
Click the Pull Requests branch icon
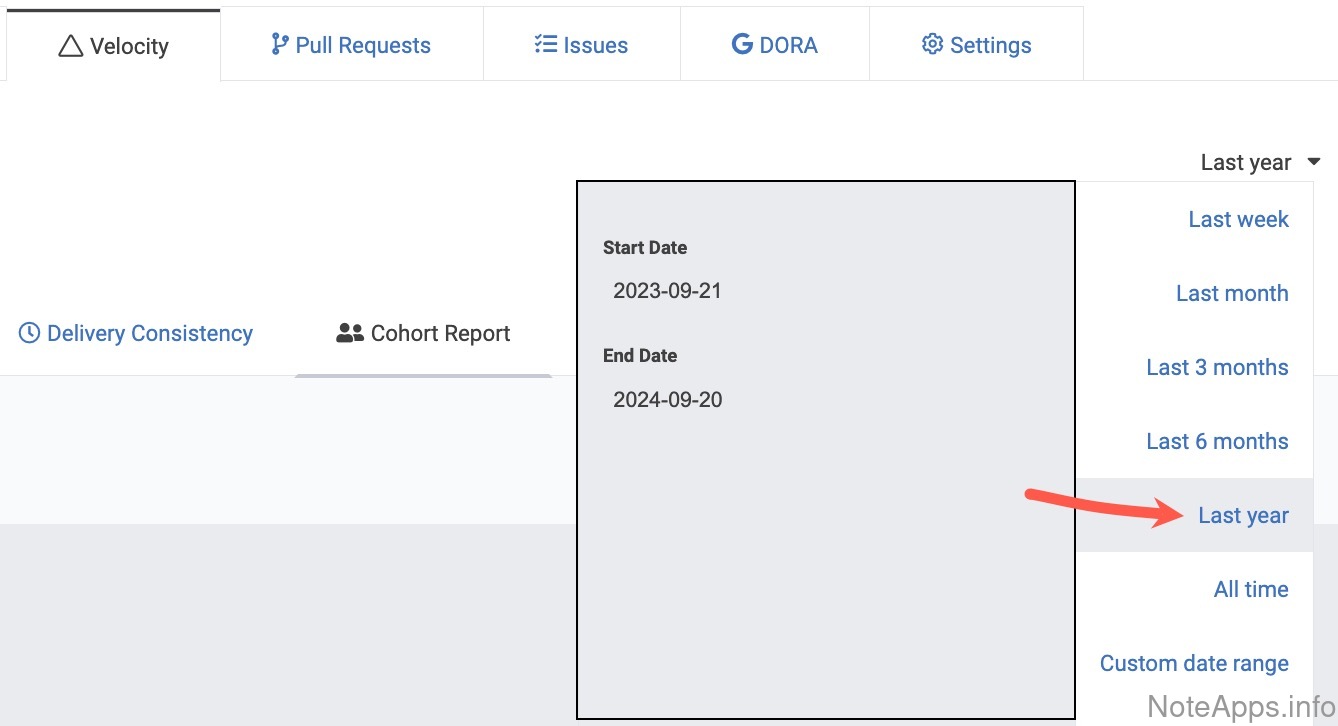[280, 45]
